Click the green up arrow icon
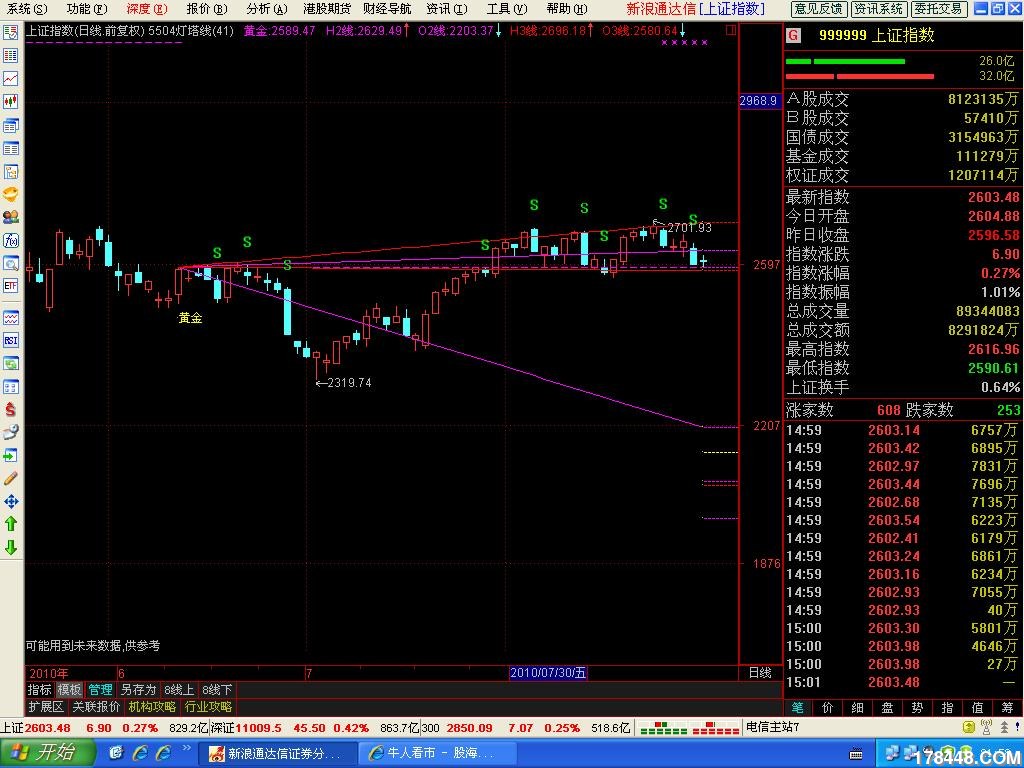Screen dimensions: 1024x768 click(11, 524)
